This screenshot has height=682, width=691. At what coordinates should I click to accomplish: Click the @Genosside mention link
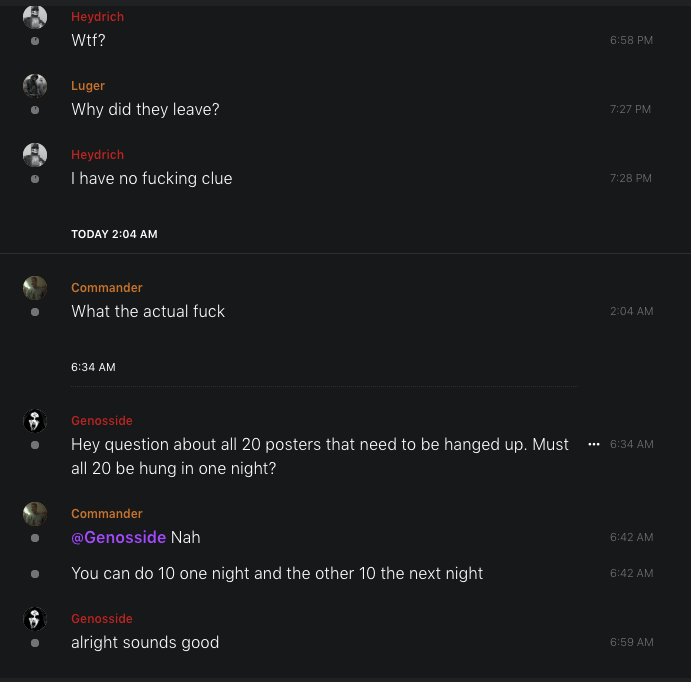118,538
